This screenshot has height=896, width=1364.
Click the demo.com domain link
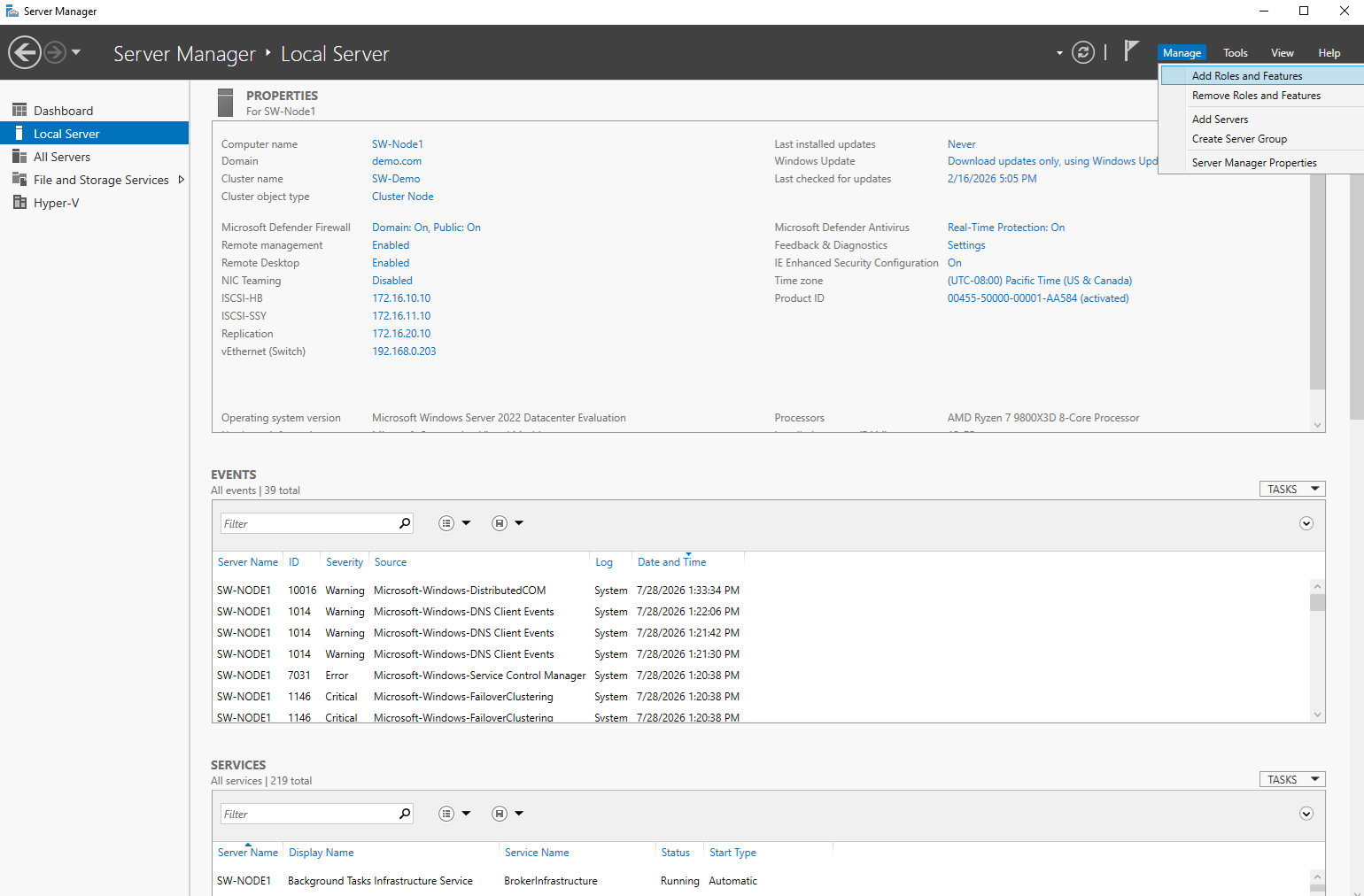point(397,161)
